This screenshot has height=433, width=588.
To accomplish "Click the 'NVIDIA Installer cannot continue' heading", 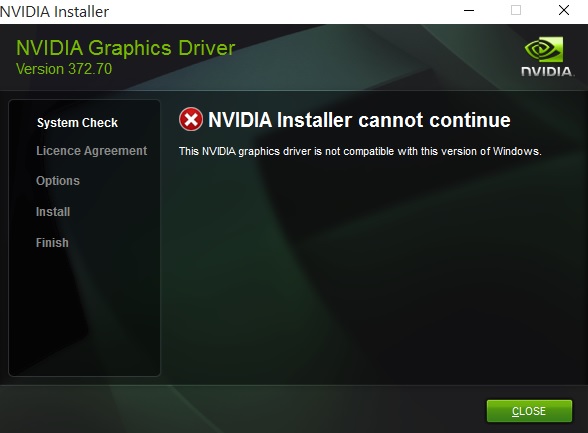I will (x=359, y=120).
